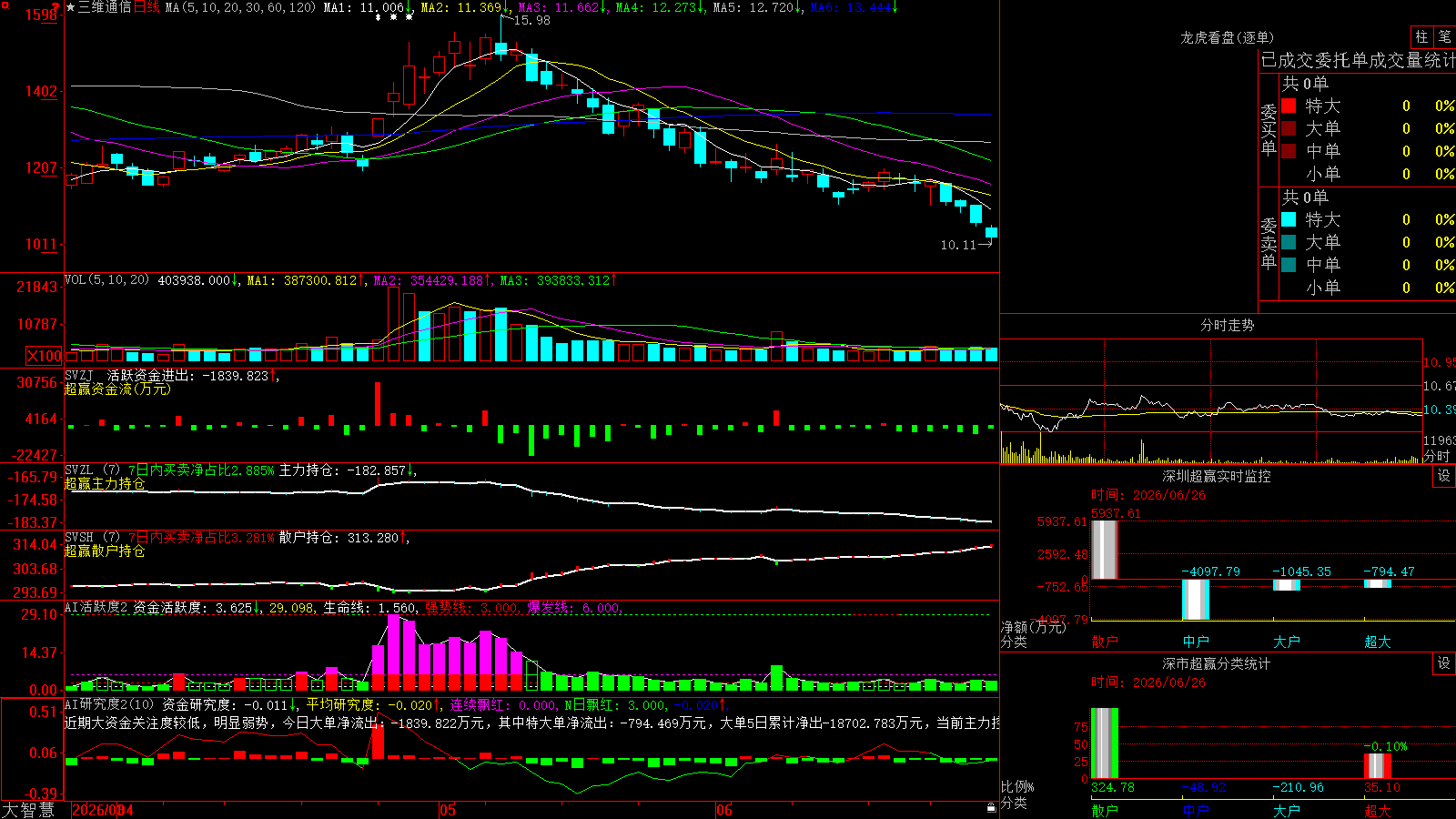Click the 三维通信 stock name
This screenshot has width=1456, height=819.
click(105, 7)
